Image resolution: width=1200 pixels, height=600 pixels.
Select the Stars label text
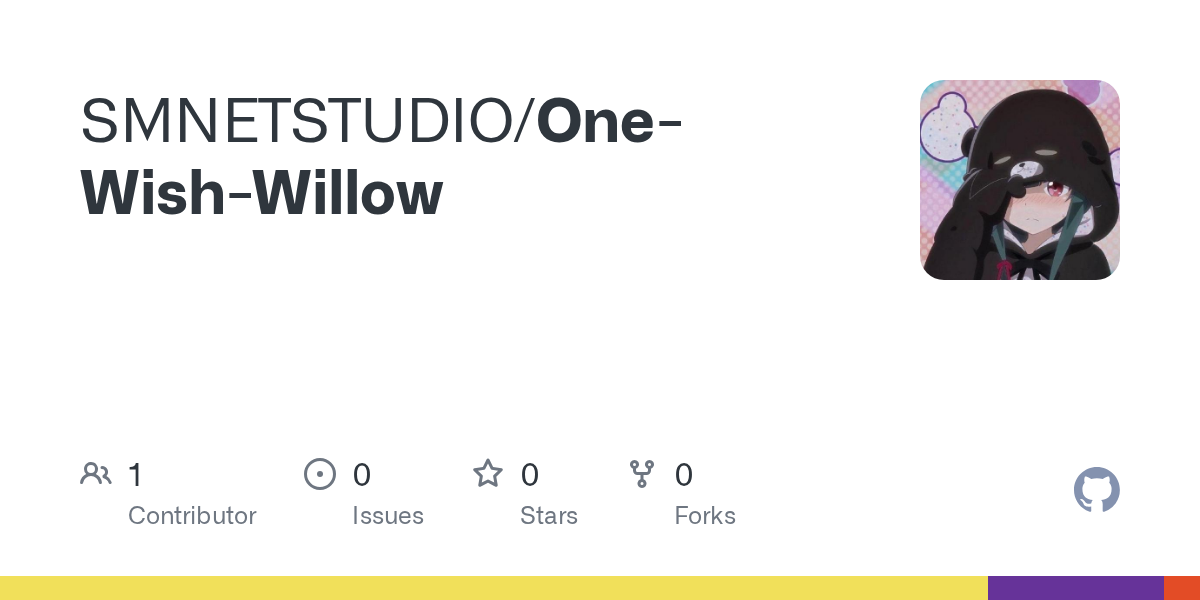pyautogui.click(x=549, y=516)
